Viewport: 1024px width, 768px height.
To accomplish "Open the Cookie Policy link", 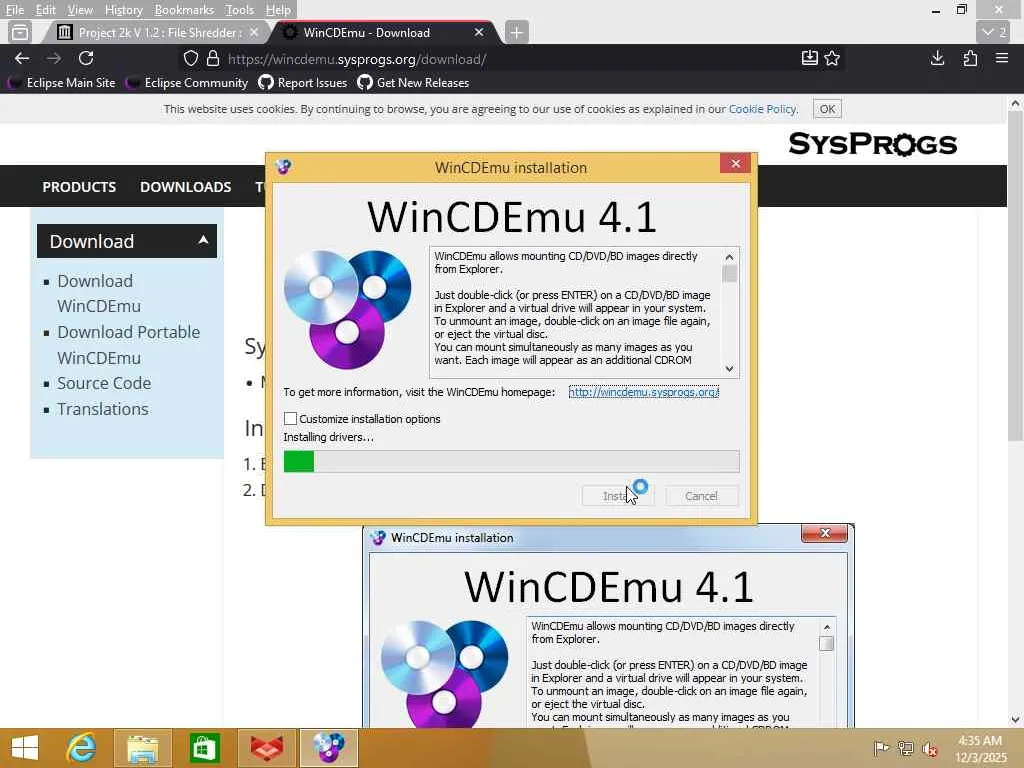I will tap(762, 109).
